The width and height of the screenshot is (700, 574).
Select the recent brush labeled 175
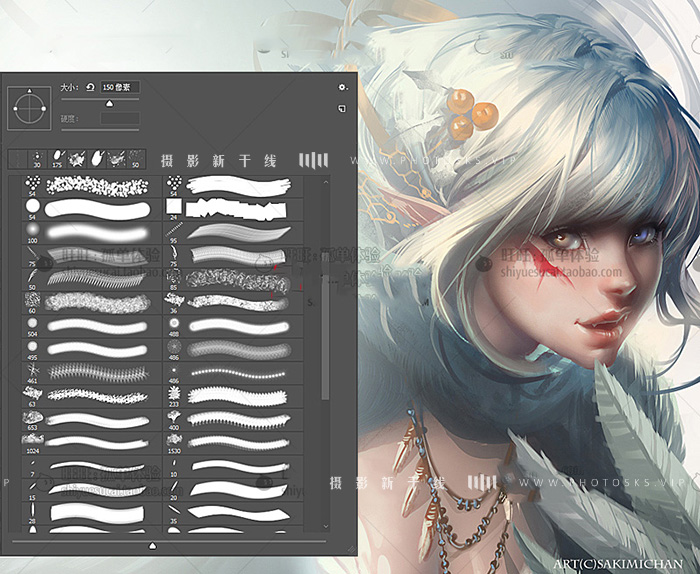[57, 159]
